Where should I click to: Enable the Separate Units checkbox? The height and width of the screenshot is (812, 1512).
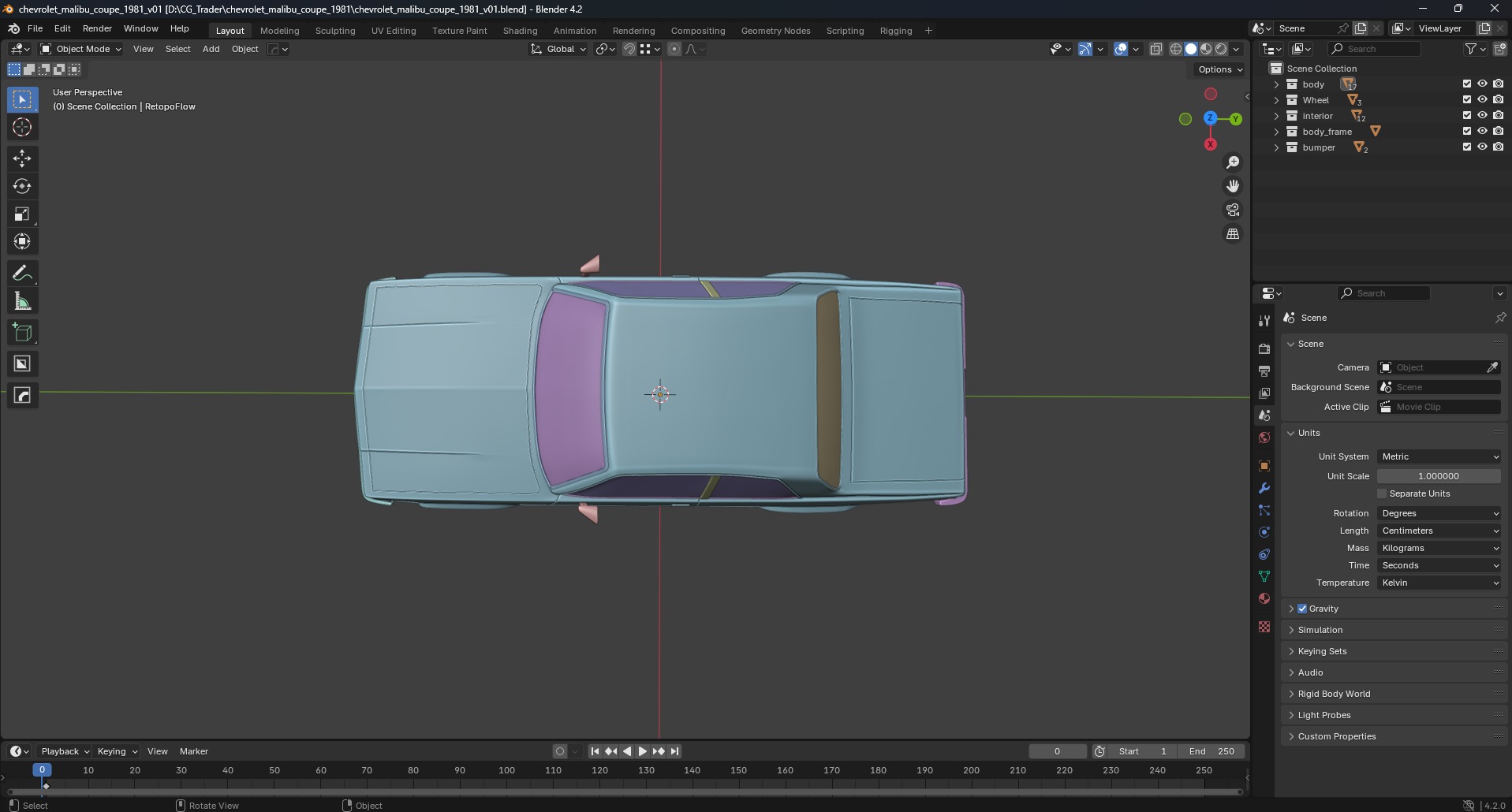(x=1382, y=494)
